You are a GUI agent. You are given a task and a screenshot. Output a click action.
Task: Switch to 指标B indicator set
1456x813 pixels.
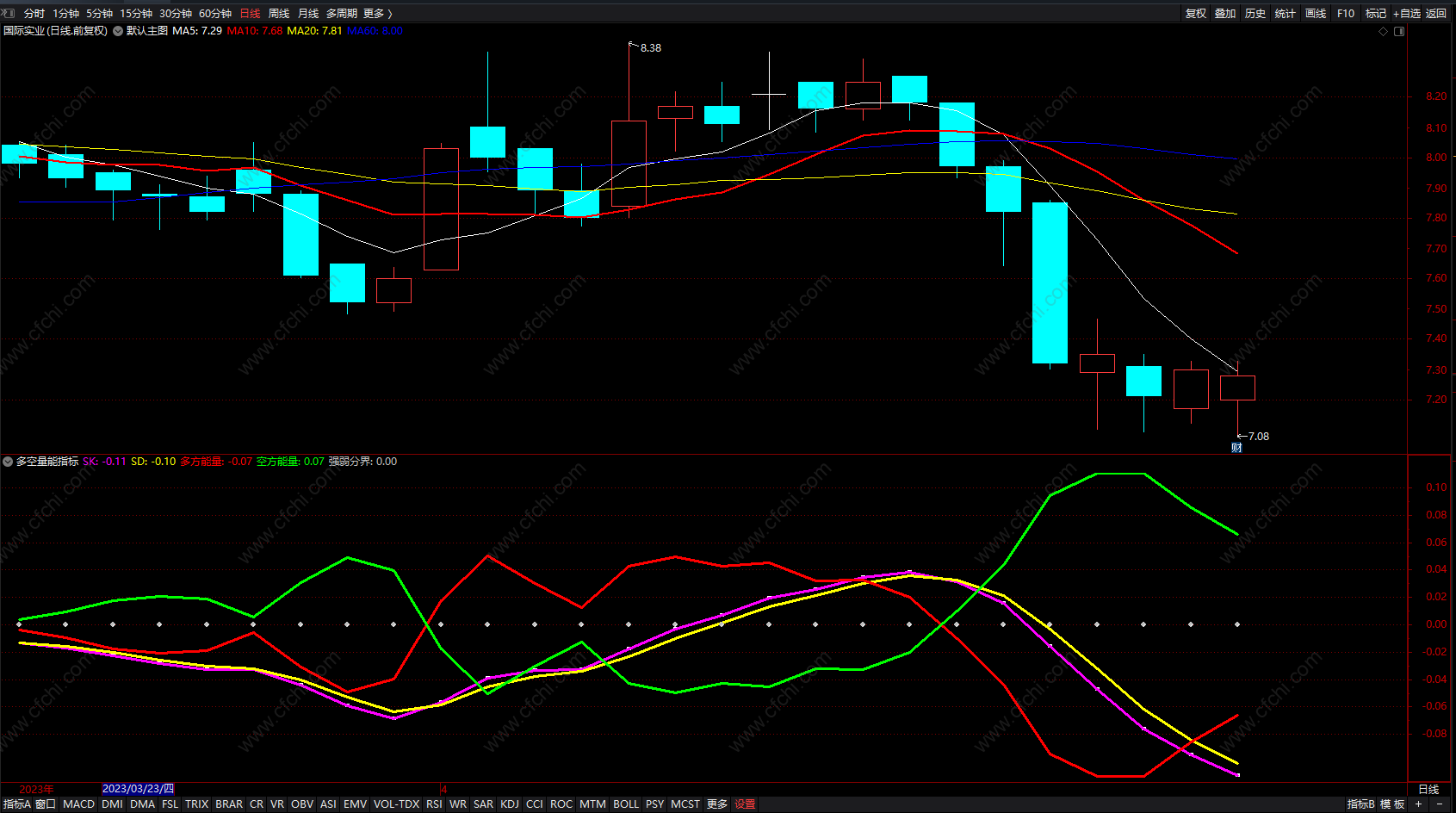[x=1361, y=804]
